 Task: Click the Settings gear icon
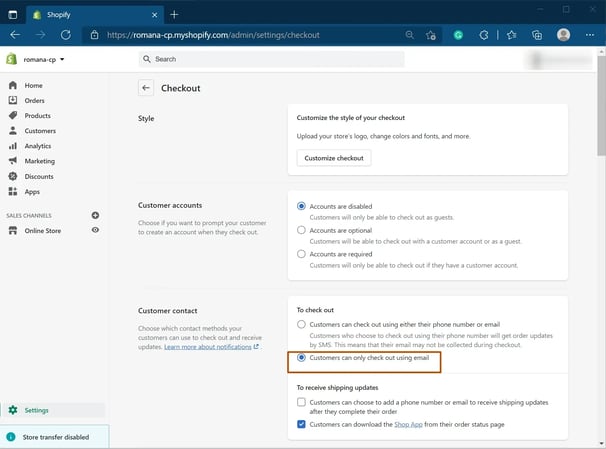13,410
